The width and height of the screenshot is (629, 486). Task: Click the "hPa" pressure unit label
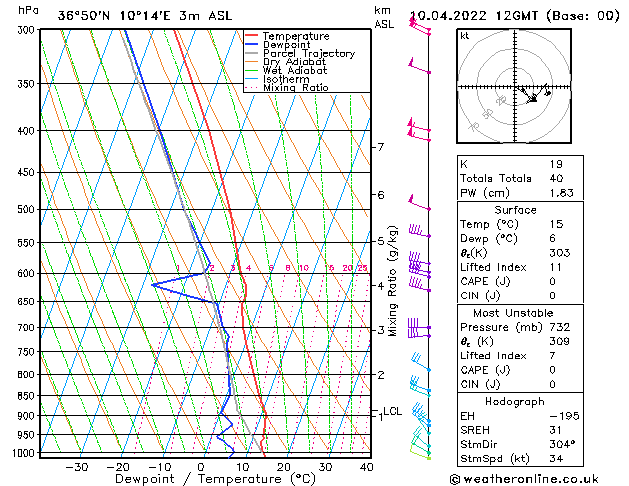pyautogui.click(x=28, y=10)
